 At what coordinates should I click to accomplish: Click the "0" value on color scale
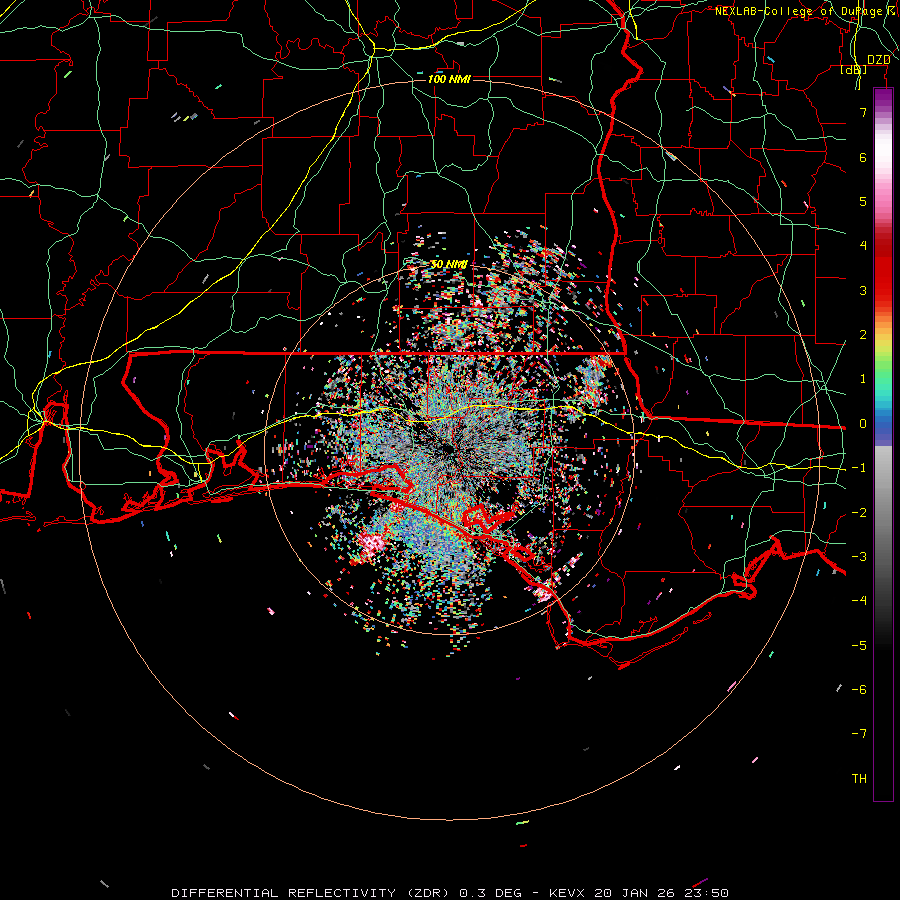(863, 424)
